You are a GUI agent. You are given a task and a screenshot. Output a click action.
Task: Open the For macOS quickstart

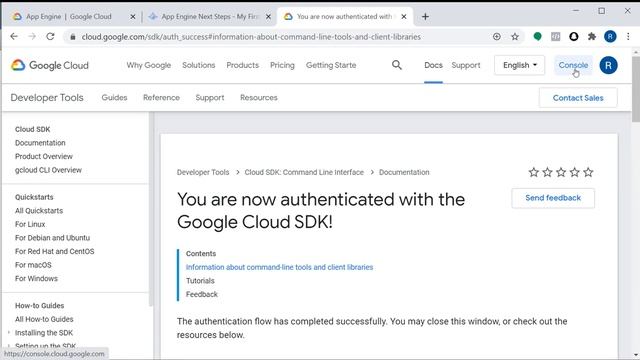point(33,265)
